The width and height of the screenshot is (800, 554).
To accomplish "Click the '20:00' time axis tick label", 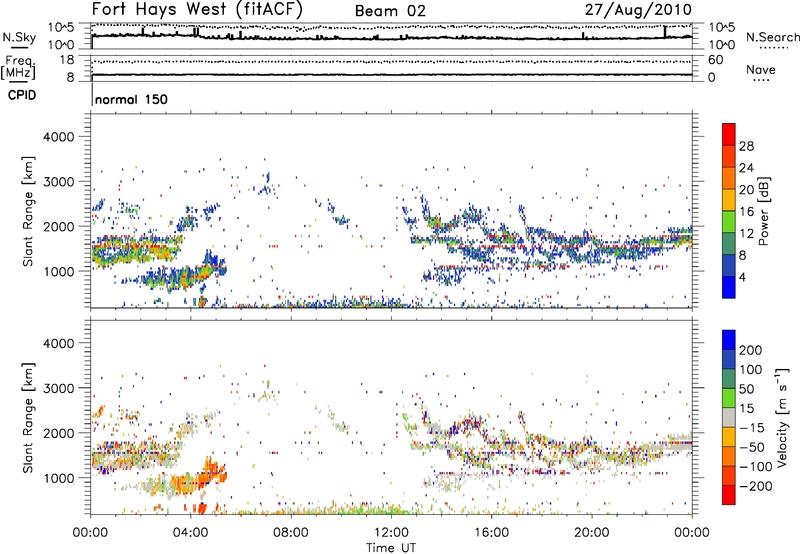I will [591, 533].
